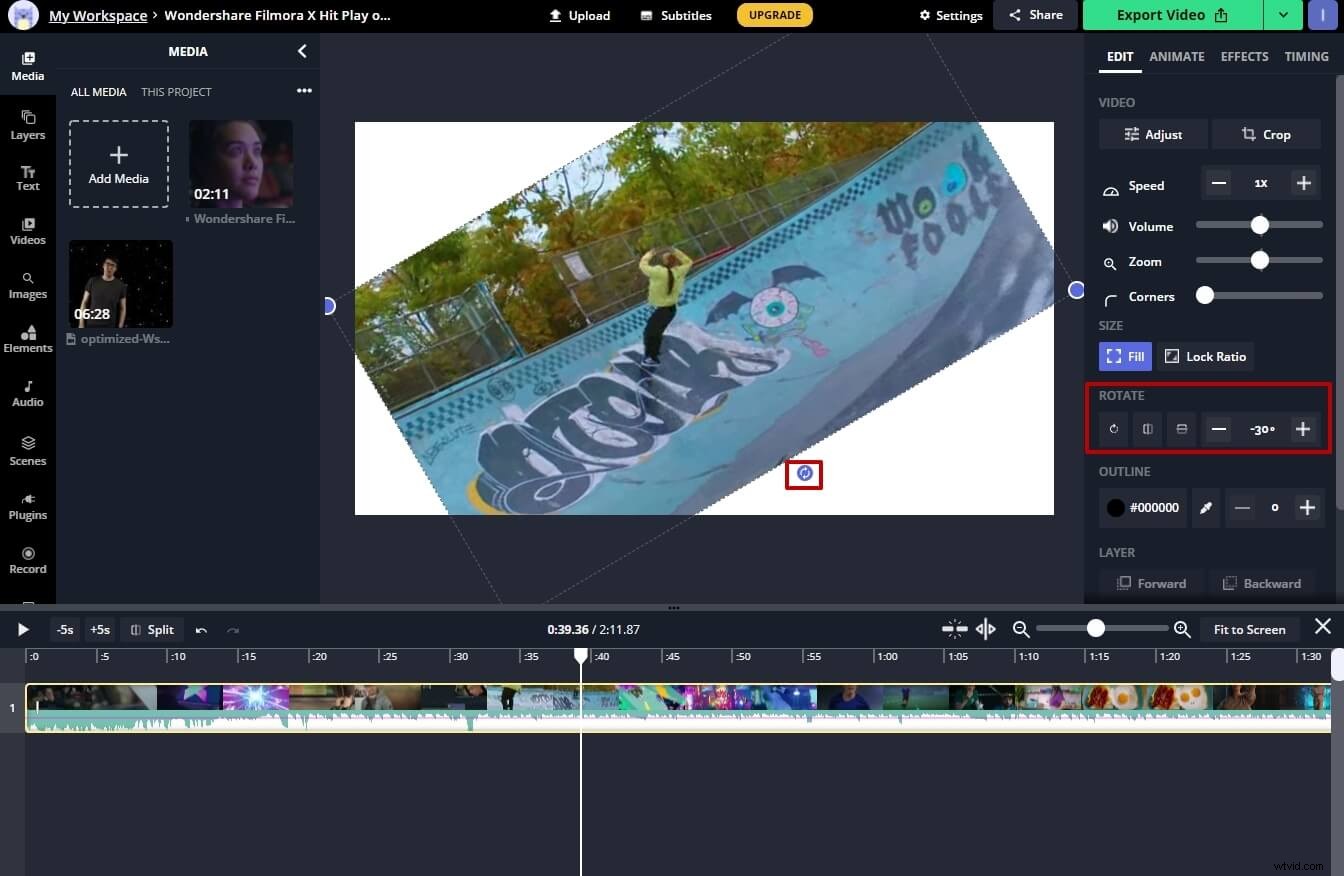The width and height of the screenshot is (1344, 876).
Task: Select the Elements panel
Action: pyautogui.click(x=28, y=340)
